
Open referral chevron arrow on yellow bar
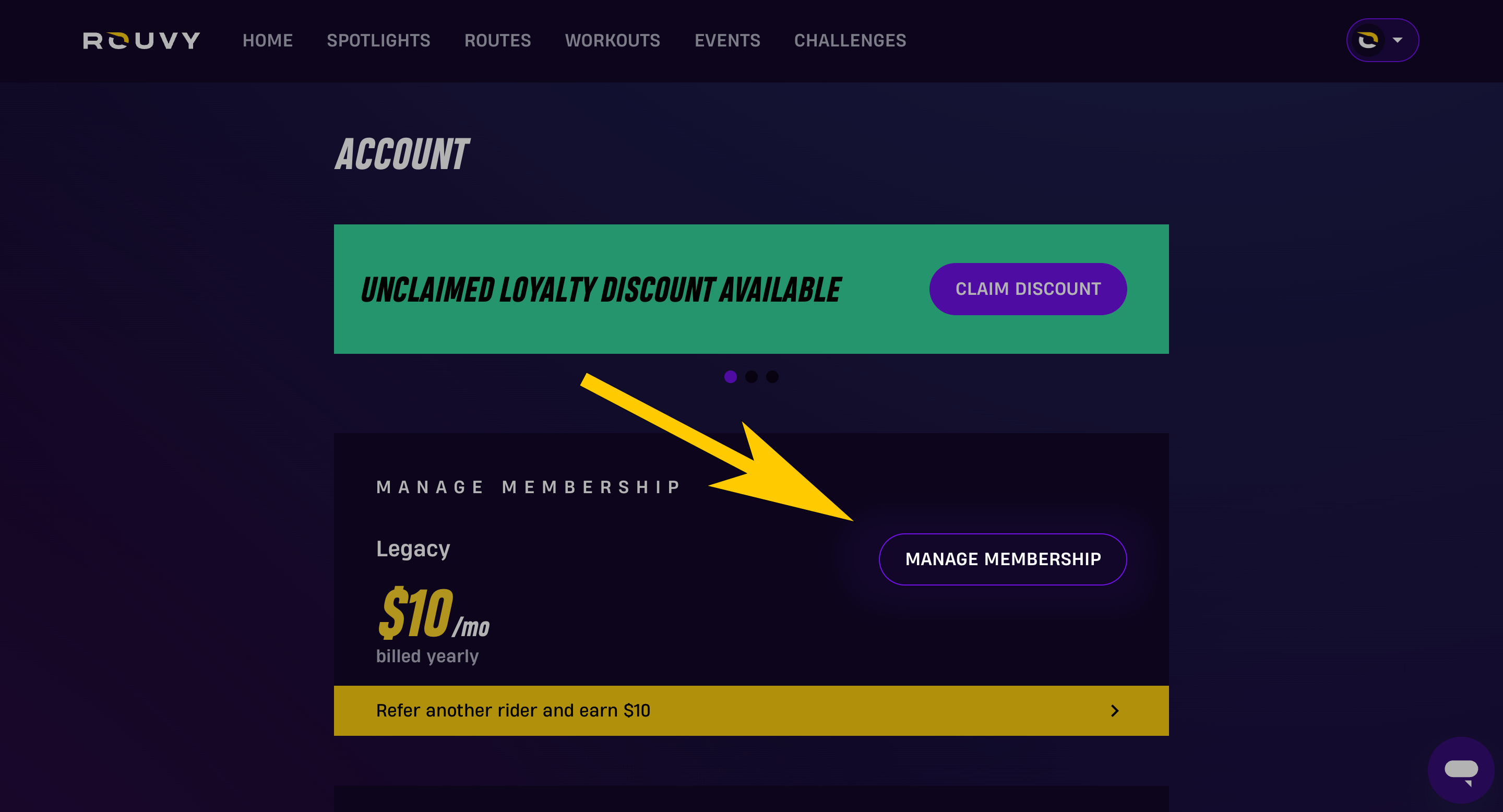click(x=1114, y=711)
